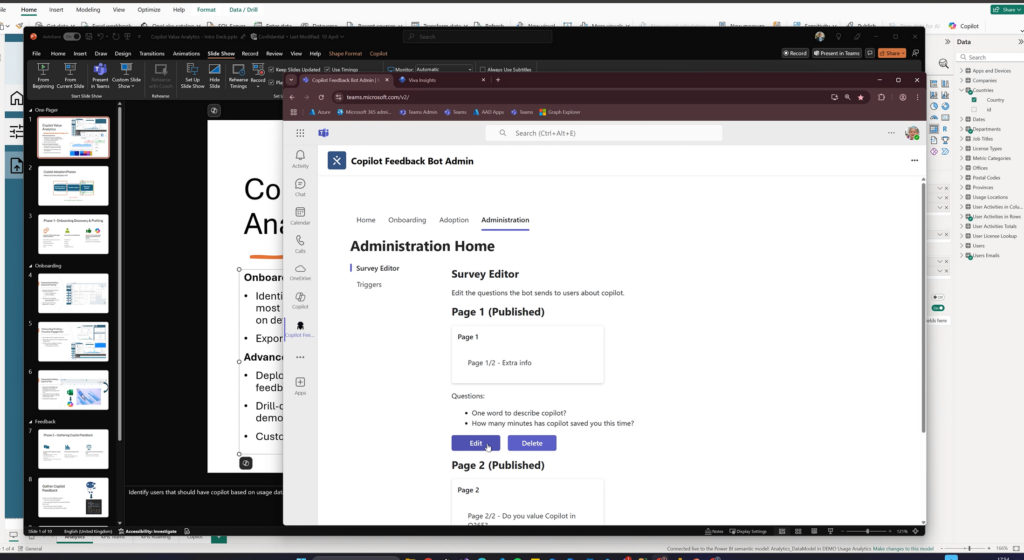Screen dimensions: 1024x560
Task: Open Chat in the Teams sidebar
Action: (x=300, y=187)
